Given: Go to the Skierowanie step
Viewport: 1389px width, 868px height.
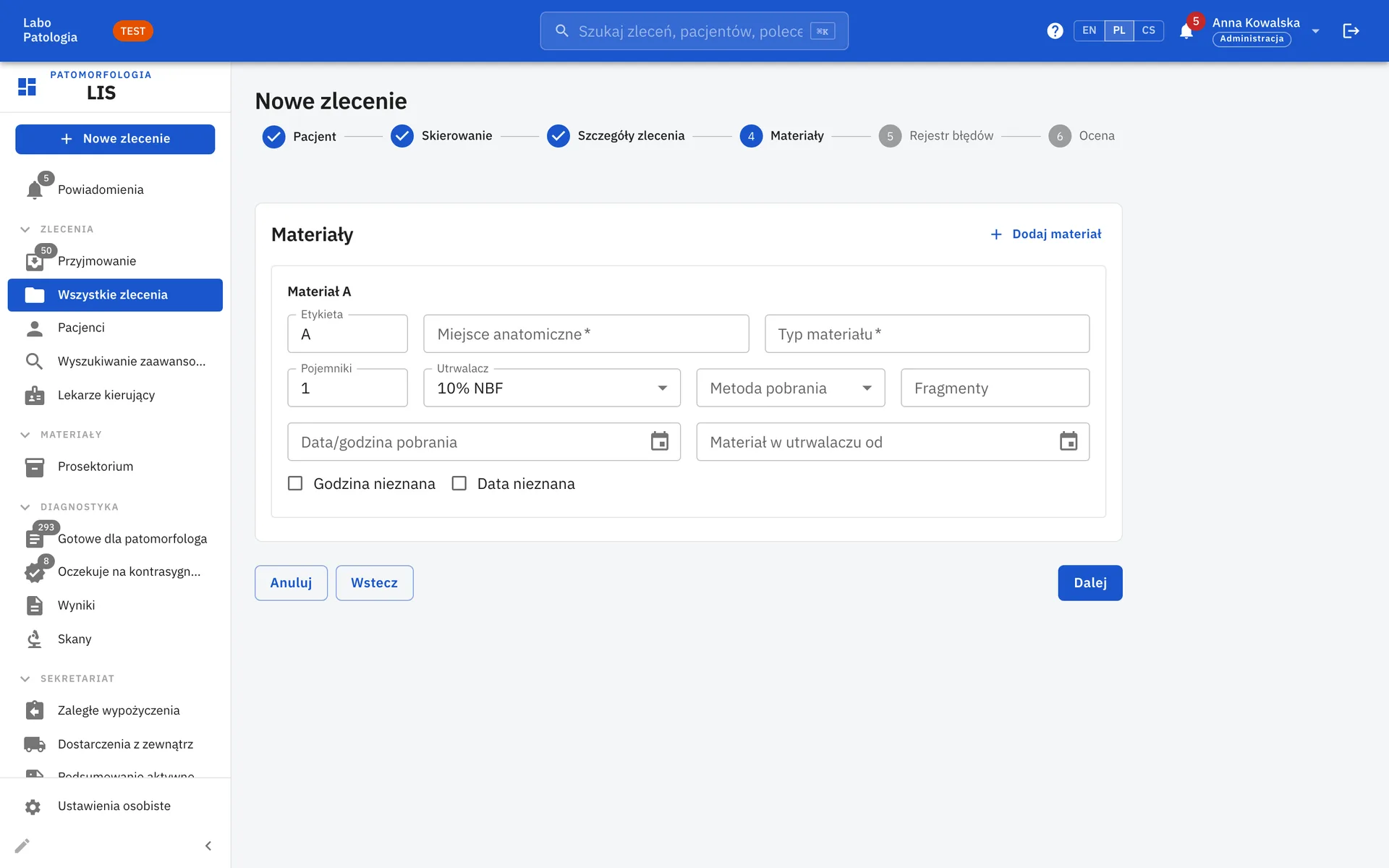Looking at the screenshot, I should tap(441, 136).
